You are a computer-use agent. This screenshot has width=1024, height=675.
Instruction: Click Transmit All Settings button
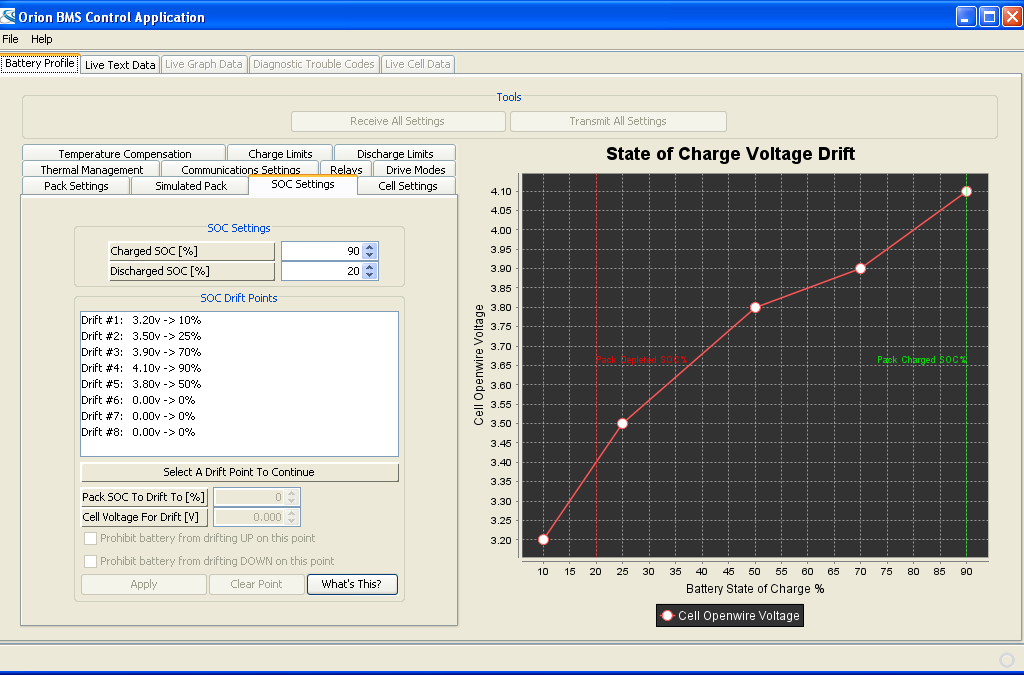pos(618,121)
